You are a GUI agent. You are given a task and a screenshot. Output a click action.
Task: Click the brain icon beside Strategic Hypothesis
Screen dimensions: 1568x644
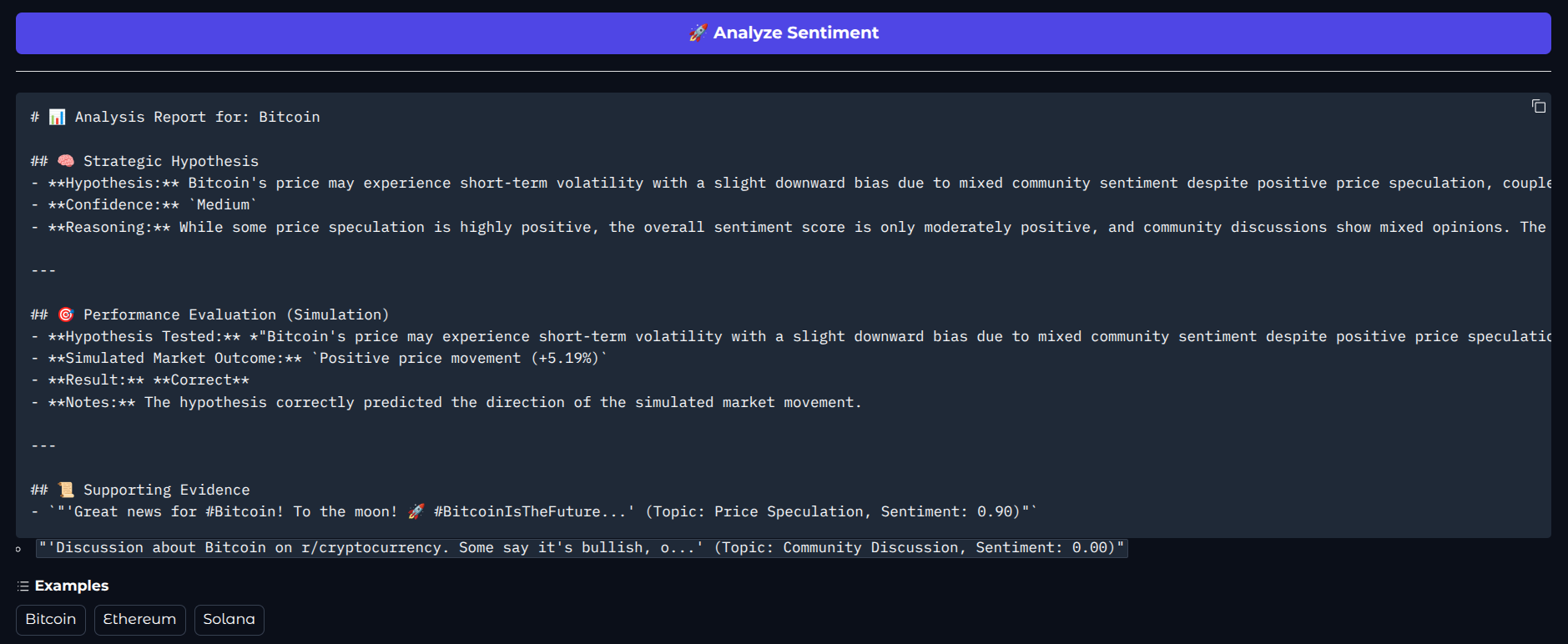[x=66, y=160]
